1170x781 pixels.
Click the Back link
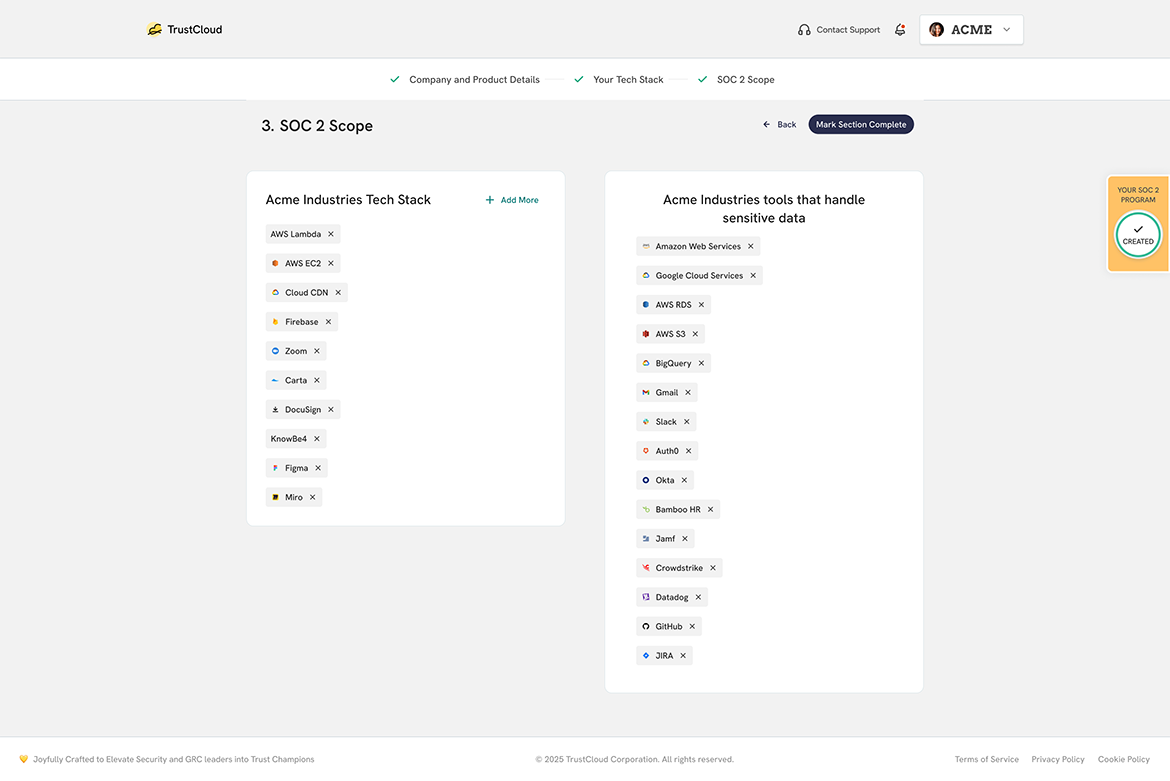click(x=780, y=125)
